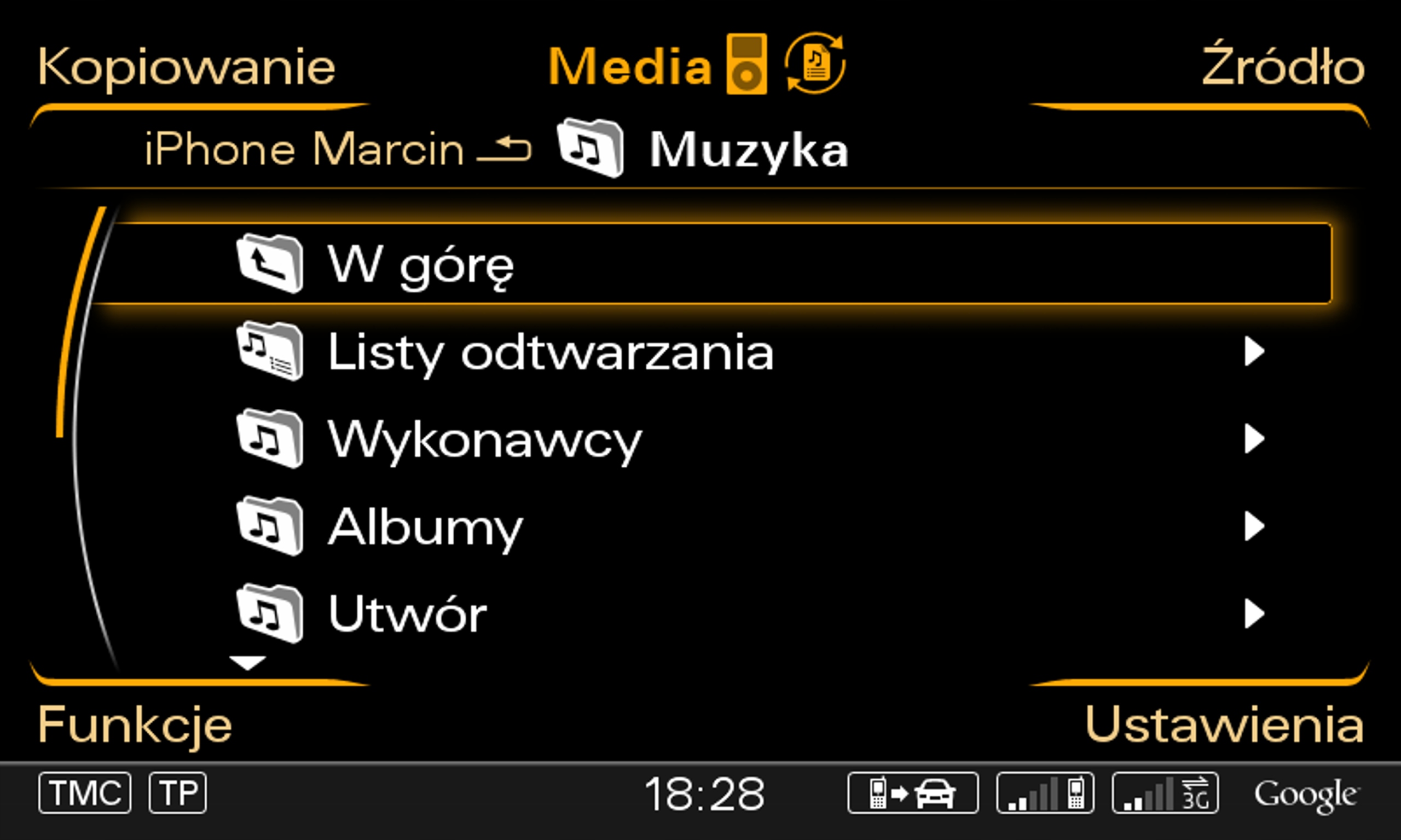Click the return arrow beside iPhone Marcin
Image resolution: width=1401 pixels, height=840 pixels.
pos(505,150)
